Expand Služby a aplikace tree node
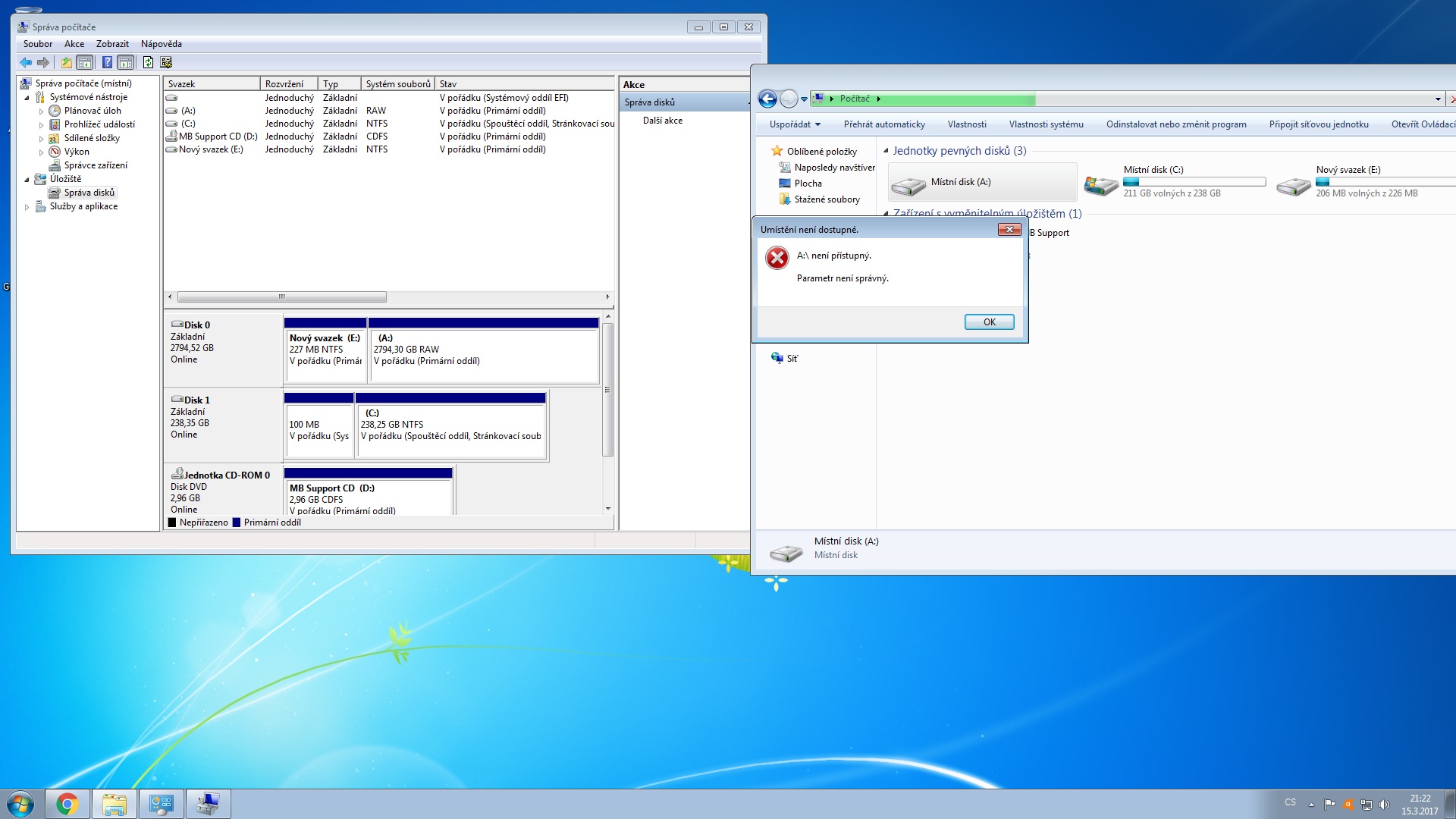The height and width of the screenshot is (819, 1456). tap(27, 207)
